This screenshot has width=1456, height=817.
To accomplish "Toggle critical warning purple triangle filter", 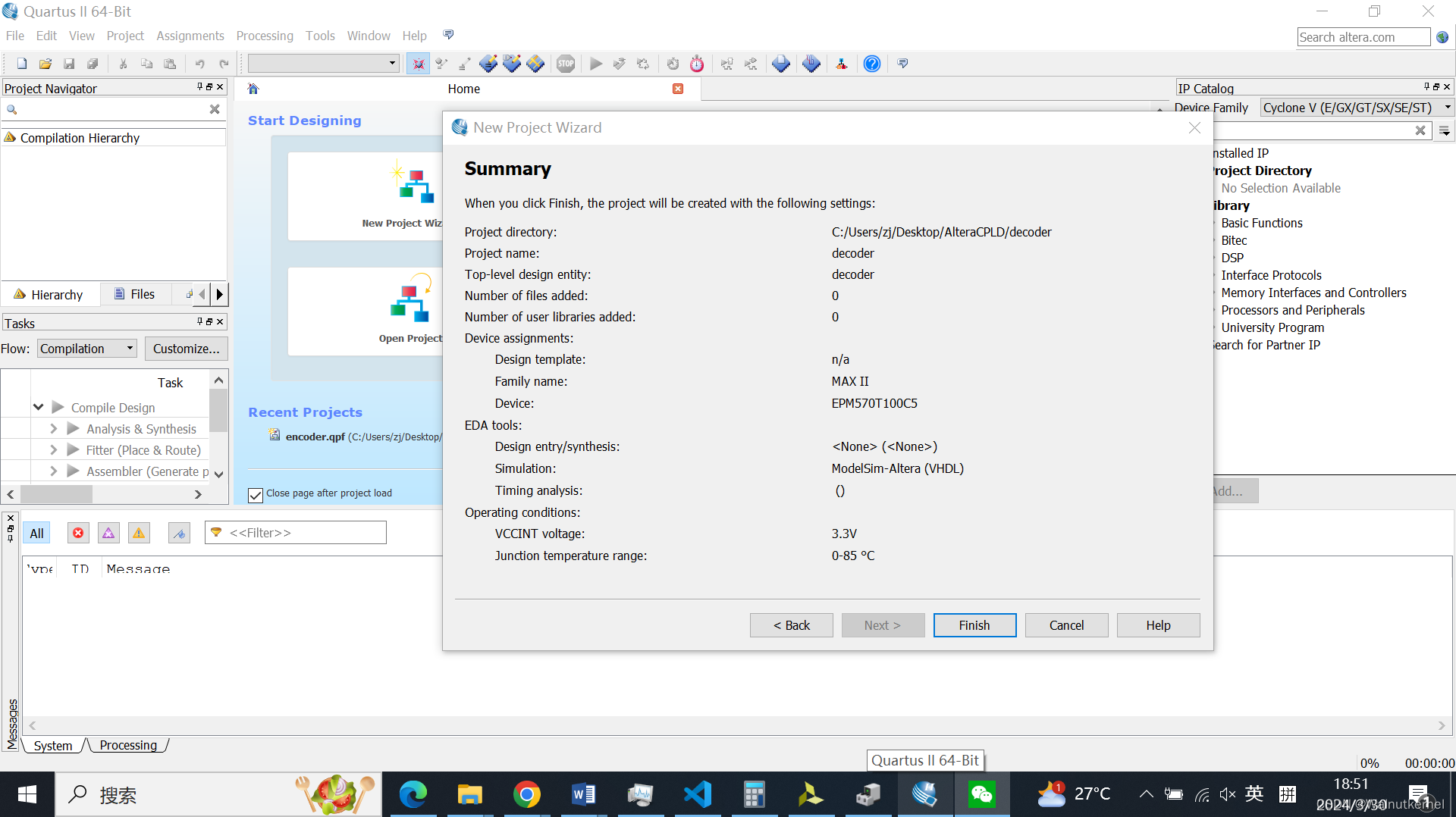I will click(108, 533).
